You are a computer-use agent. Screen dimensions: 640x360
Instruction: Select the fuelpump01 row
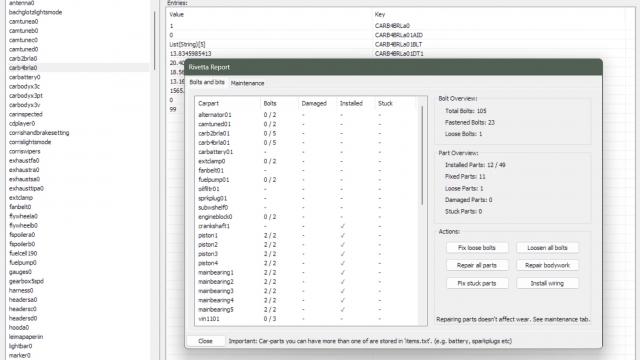pyautogui.click(x=307, y=180)
